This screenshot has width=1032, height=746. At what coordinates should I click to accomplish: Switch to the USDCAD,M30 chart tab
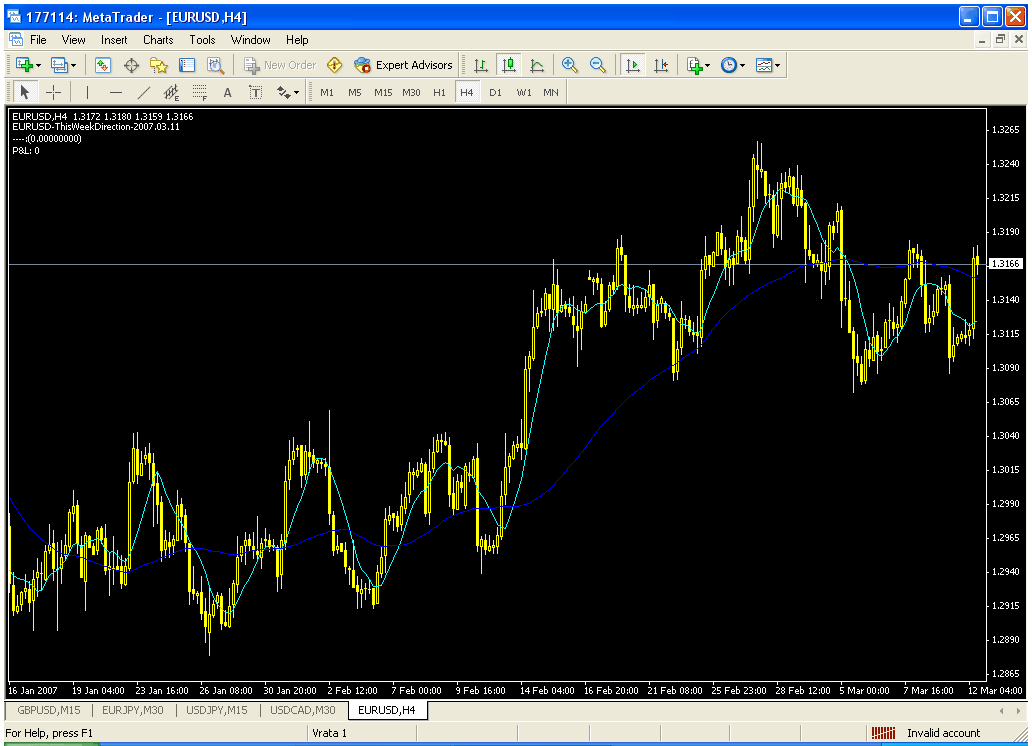click(303, 710)
